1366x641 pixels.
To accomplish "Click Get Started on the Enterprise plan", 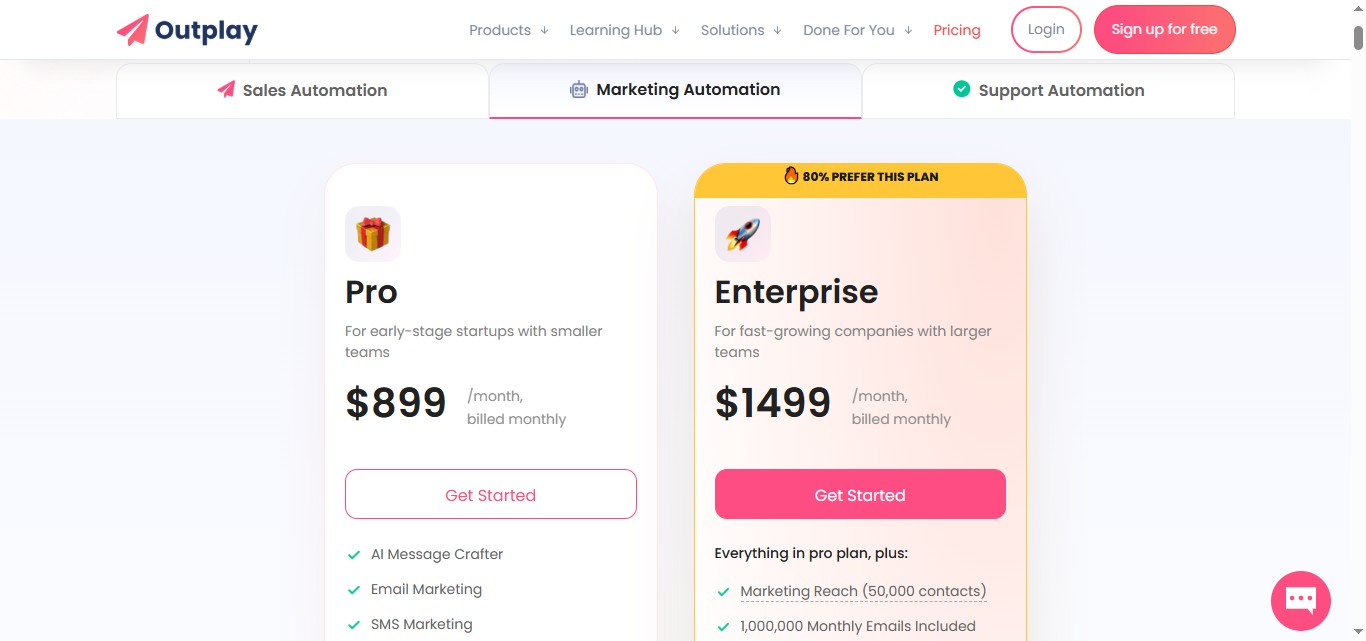I will 860,494.
